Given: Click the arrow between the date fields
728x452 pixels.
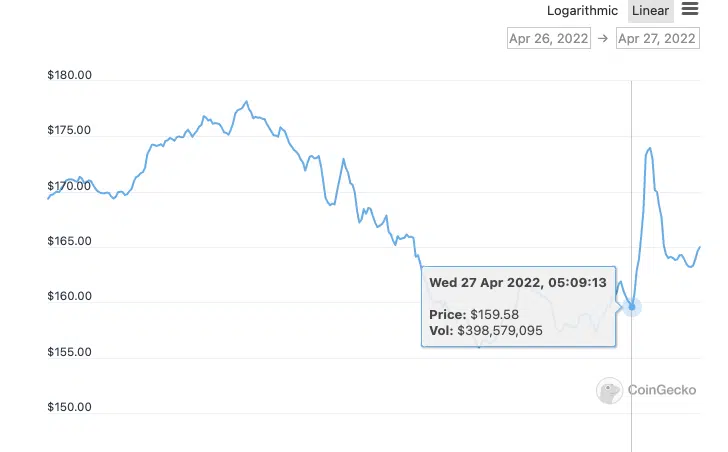Looking at the screenshot, I should pyautogui.click(x=603, y=38).
